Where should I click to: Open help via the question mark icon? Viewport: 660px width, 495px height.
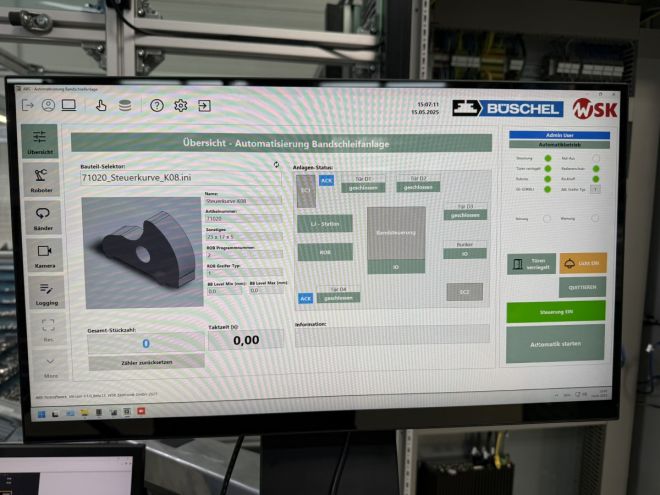[x=157, y=105]
